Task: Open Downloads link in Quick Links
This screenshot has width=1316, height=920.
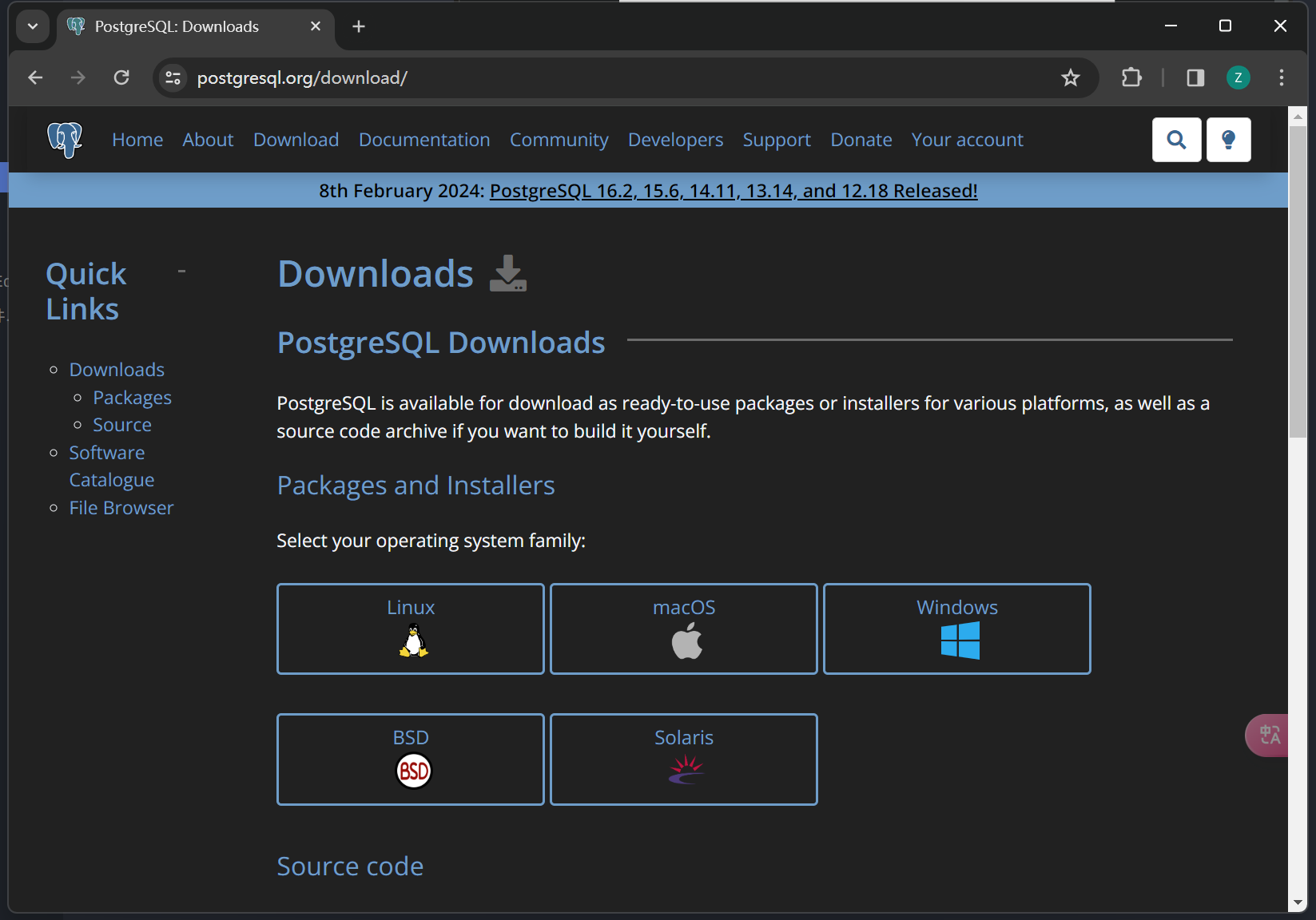Action: (x=117, y=370)
